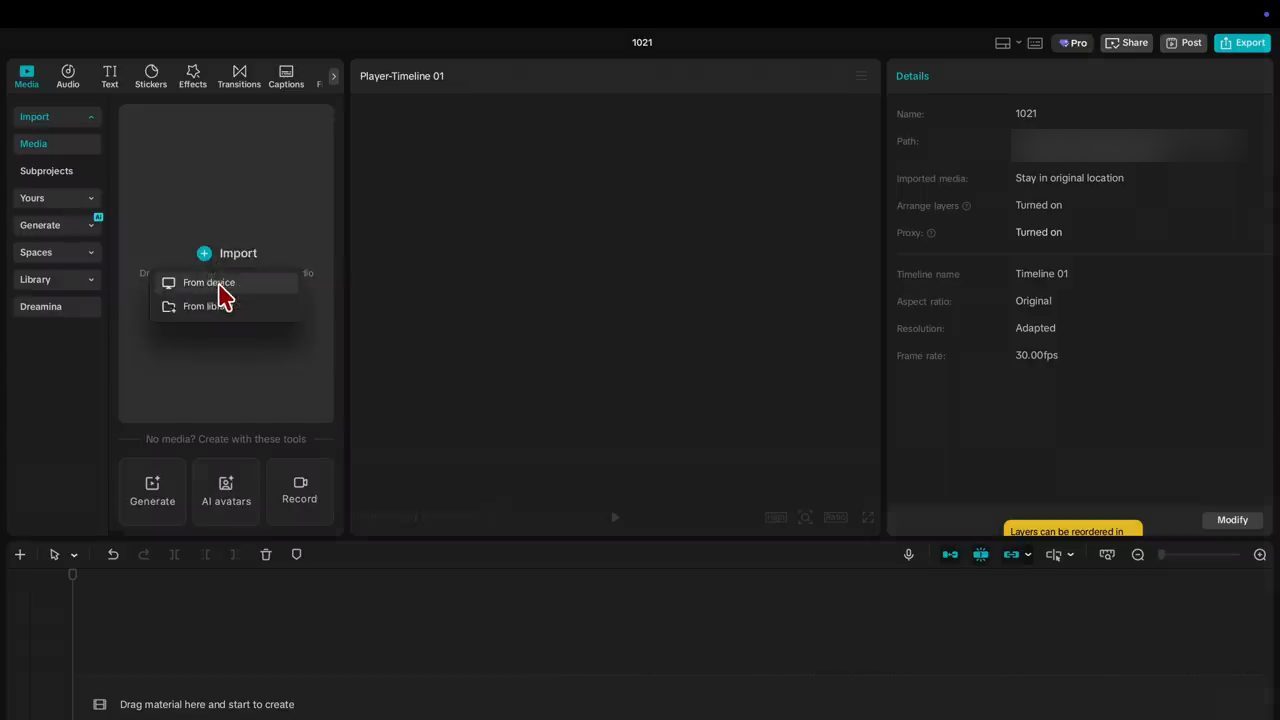Open the layout switcher icon
The height and width of the screenshot is (720, 1280).
click(1003, 43)
